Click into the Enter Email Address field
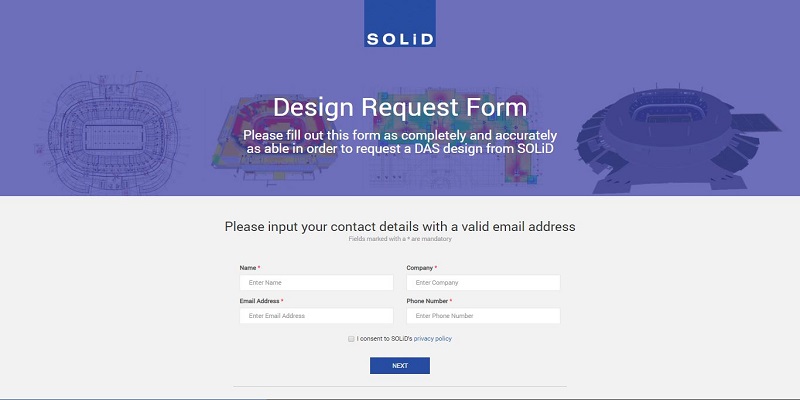800x400 pixels. coord(316,316)
